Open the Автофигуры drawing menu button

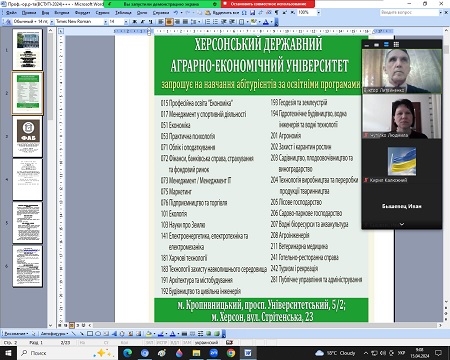coord(54,333)
